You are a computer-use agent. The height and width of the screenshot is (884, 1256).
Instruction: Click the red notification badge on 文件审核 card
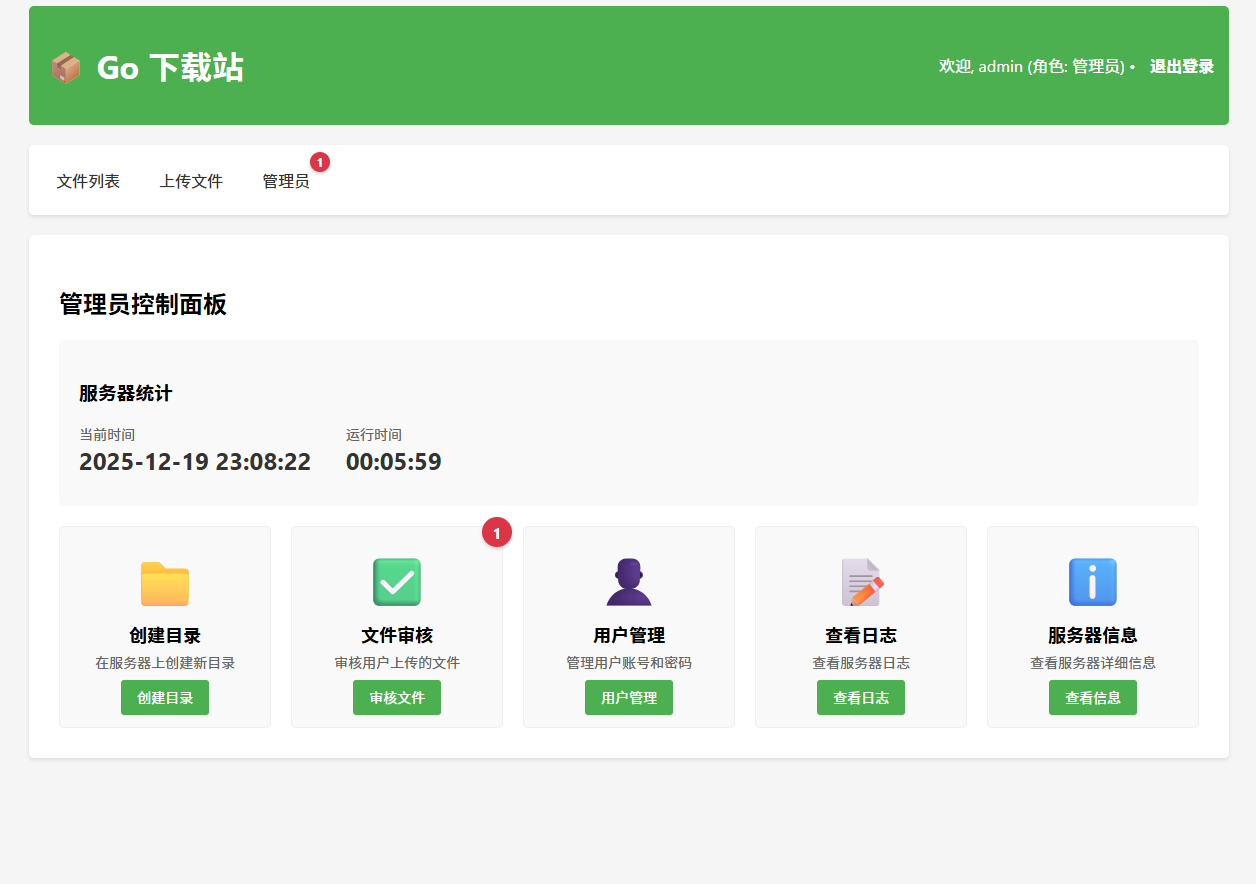pos(497,533)
